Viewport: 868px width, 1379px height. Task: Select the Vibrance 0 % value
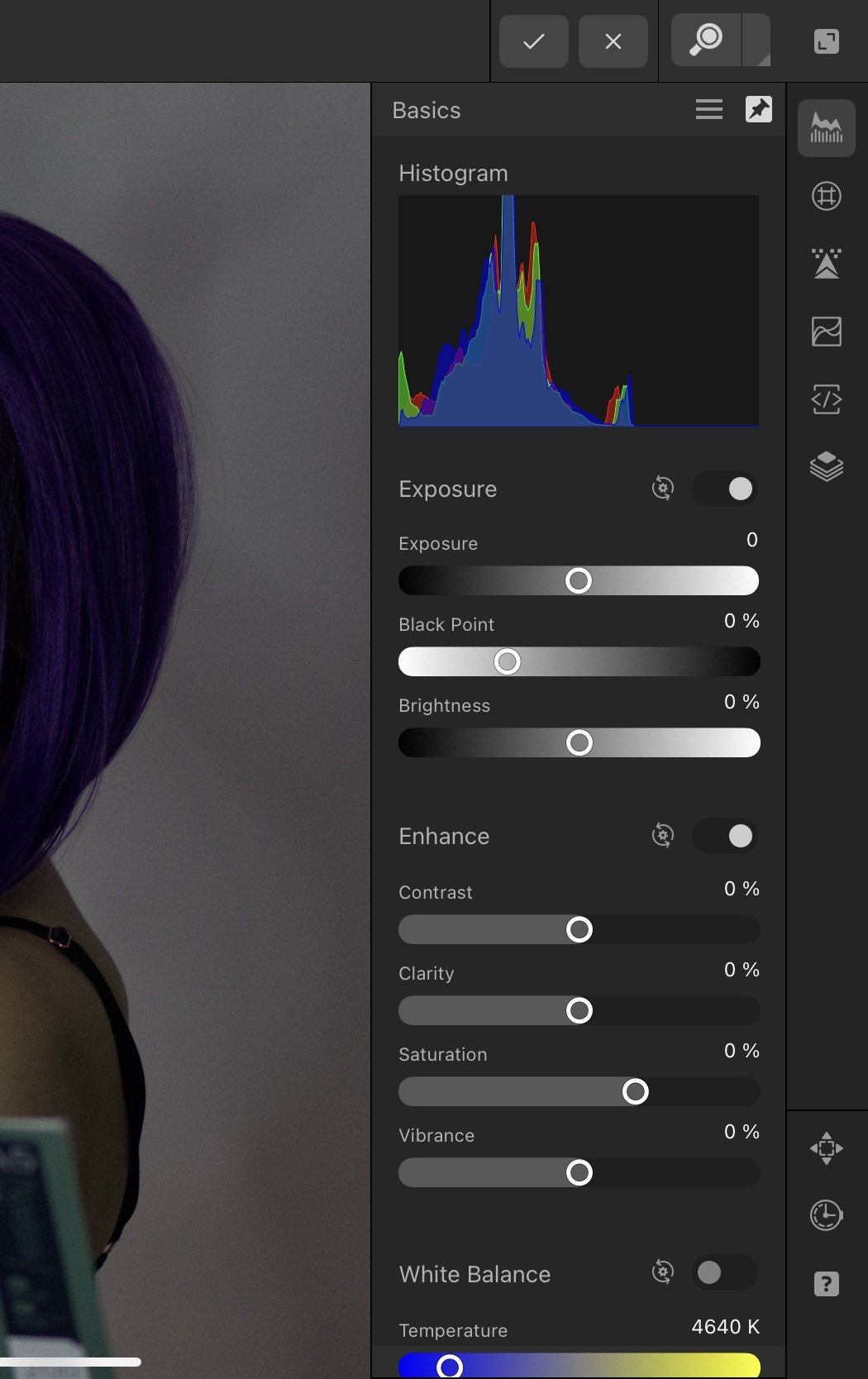pyautogui.click(x=742, y=1132)
